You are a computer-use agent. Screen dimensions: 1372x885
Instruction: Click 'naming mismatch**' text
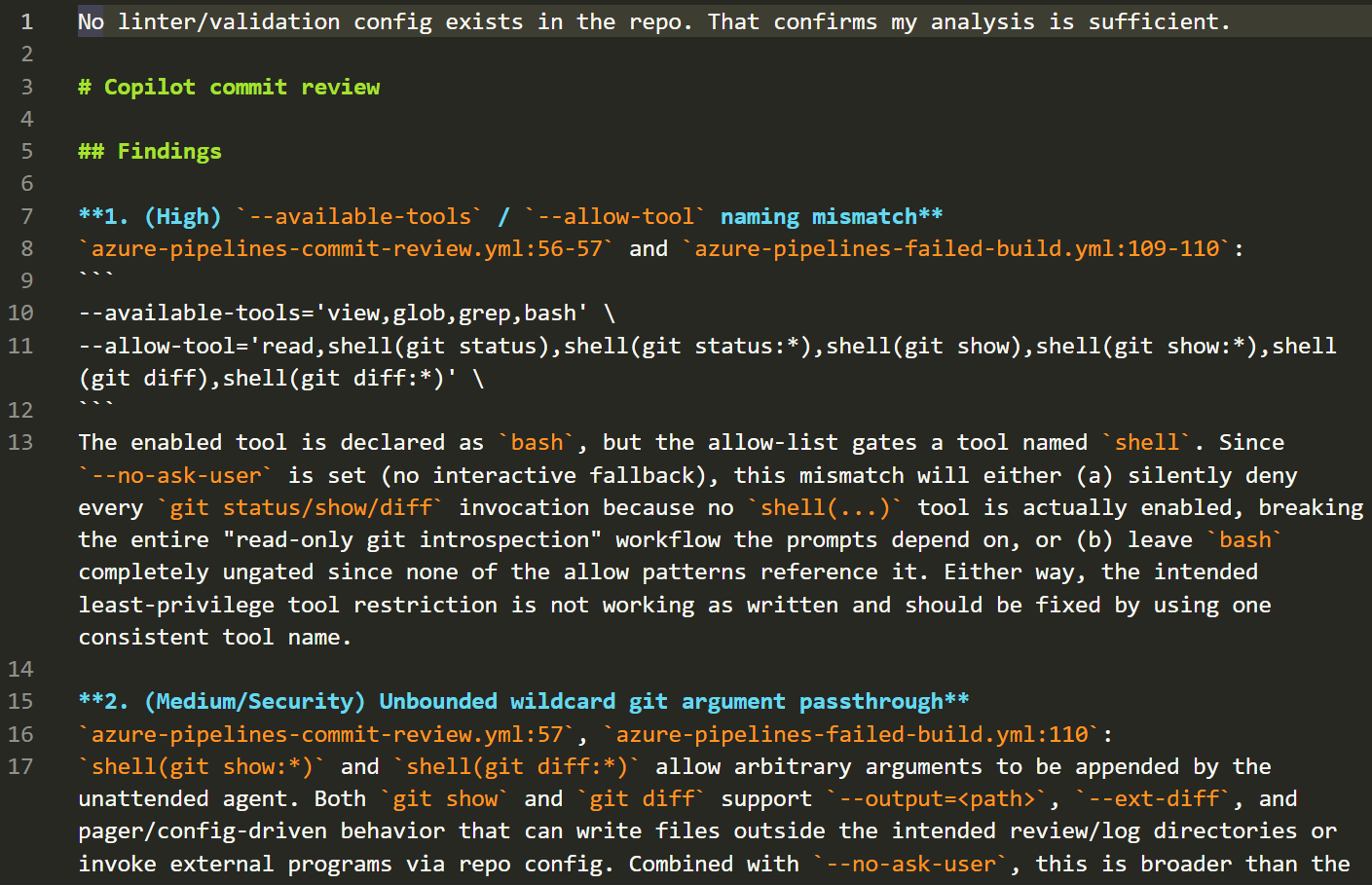pyautogui.click(x=832, y=216)
